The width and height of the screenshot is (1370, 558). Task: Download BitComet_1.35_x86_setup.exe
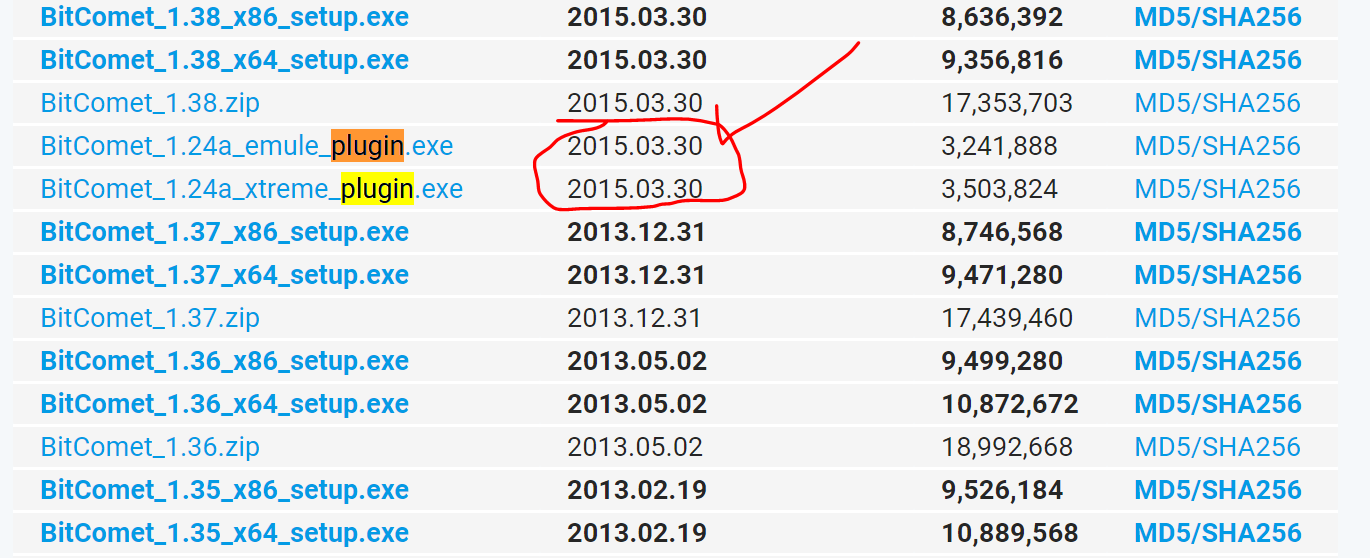[x=225, y=490]
